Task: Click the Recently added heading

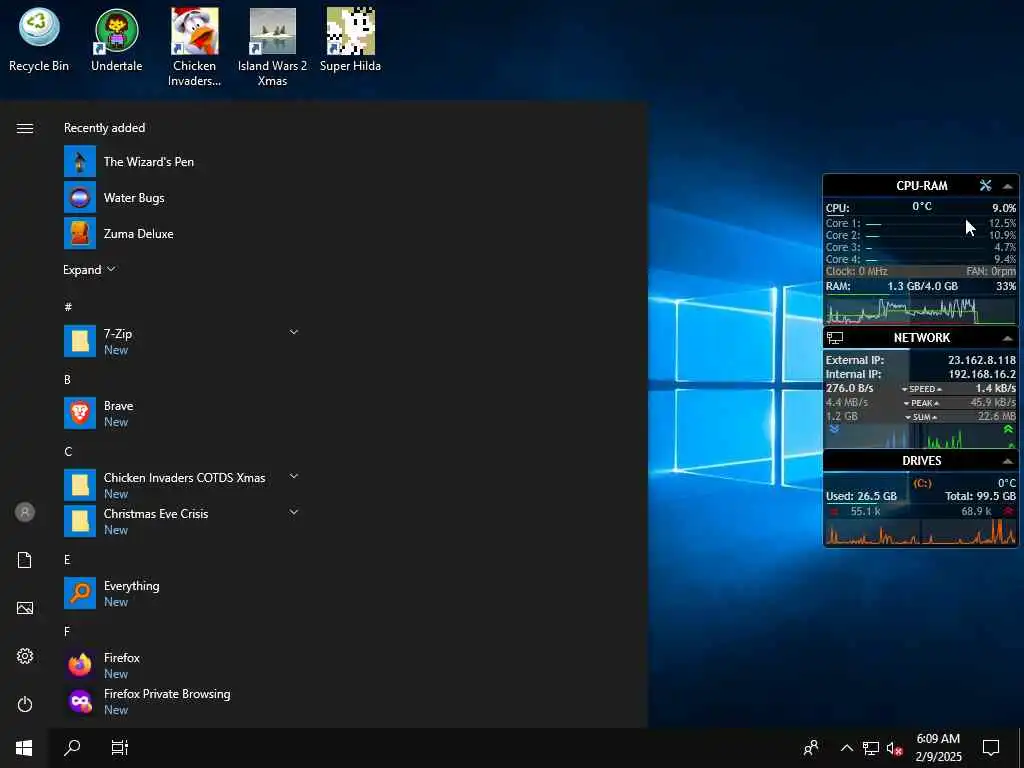Action: click(104, 128)
